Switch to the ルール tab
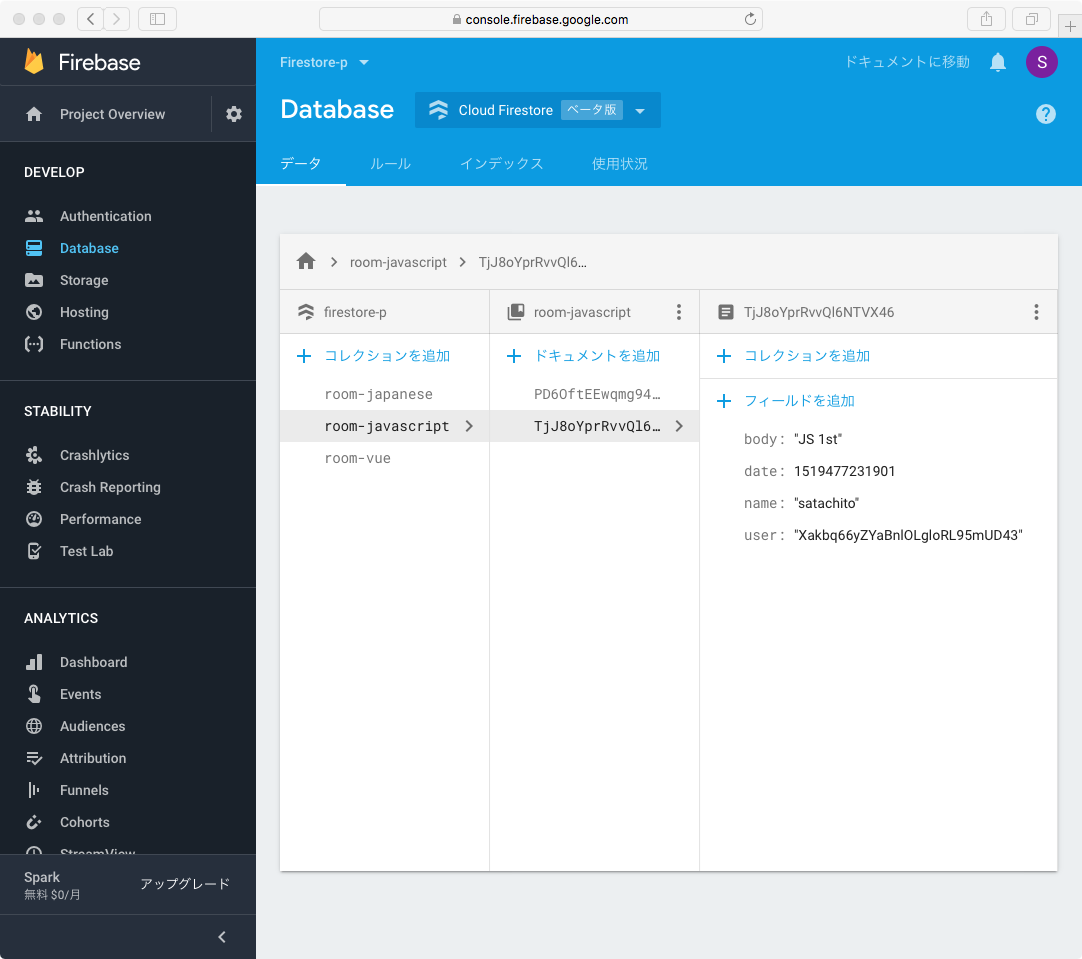1082x959 pixels. click(x=390, y=164)
